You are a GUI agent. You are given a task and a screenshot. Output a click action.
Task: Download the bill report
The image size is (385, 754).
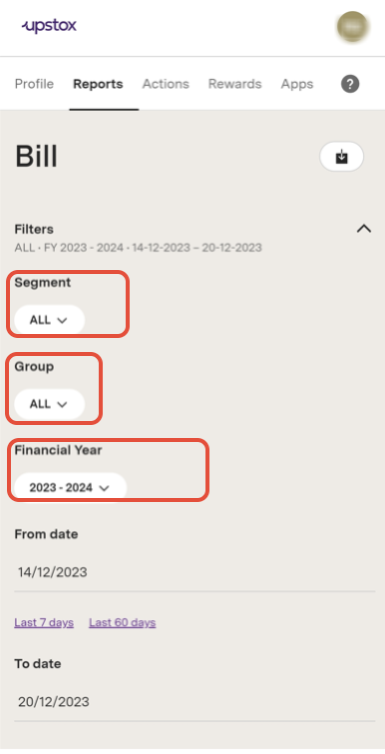(341, 157)
